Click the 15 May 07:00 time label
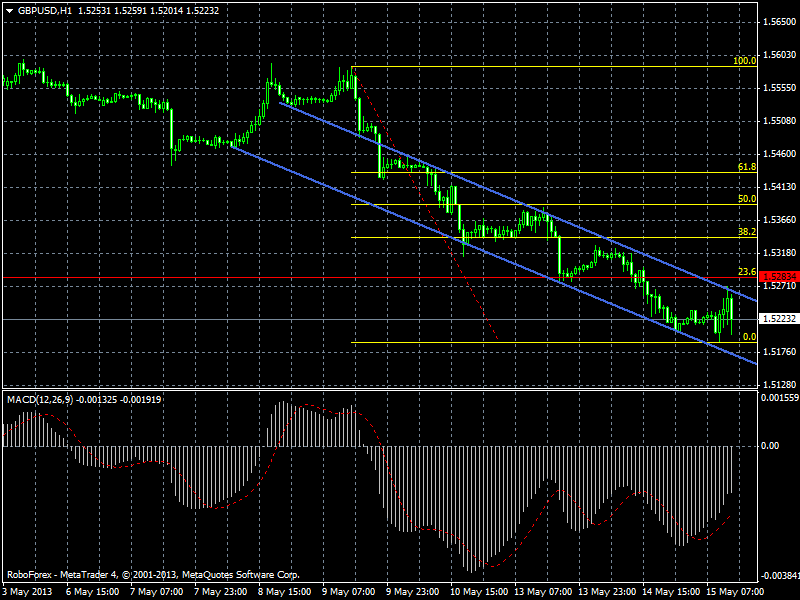This screenshot has height=600, width=800. [x=735, y=592]
